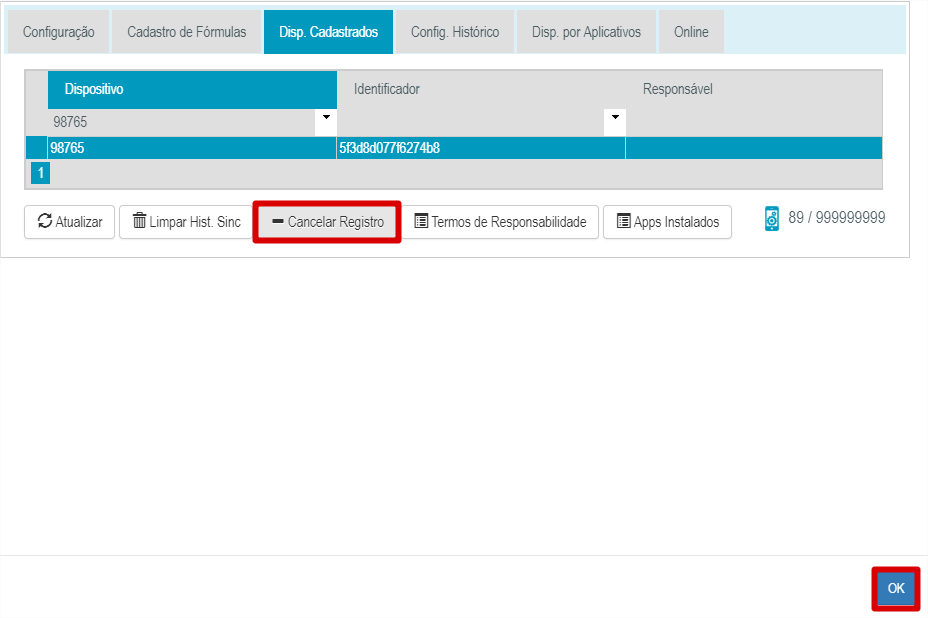
Task: Click the trash icon on Limpar Hist. Sinc
Action: point(139,221)
